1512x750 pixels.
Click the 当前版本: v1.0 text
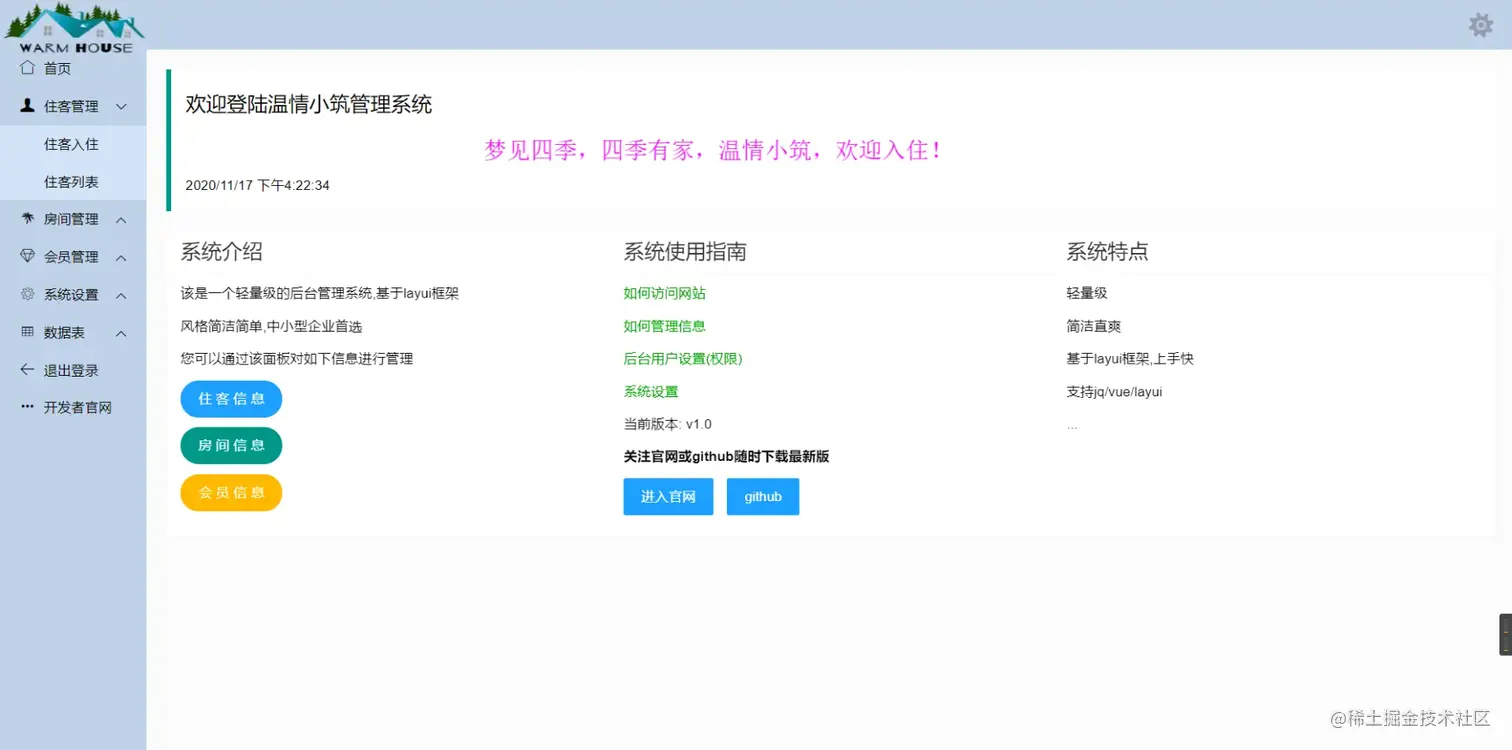click(x=668, y=424)
